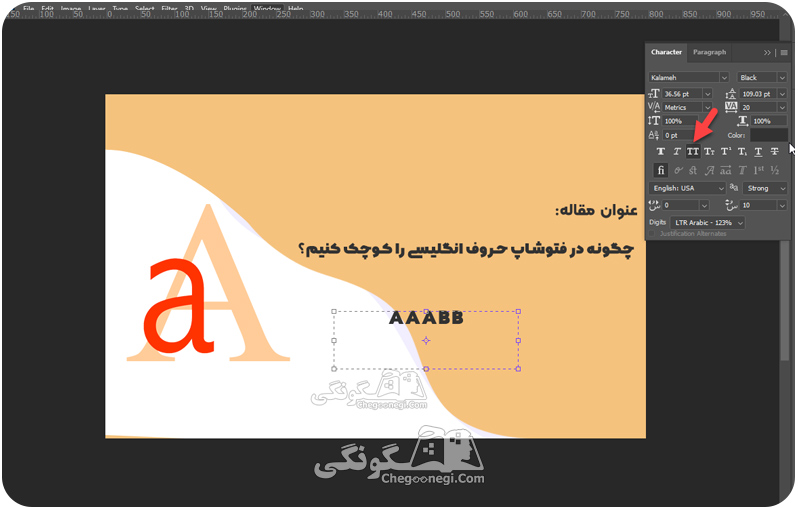Click diacritic horizontal position icon
Screen dimensions: 798x508
coord(654,205)
